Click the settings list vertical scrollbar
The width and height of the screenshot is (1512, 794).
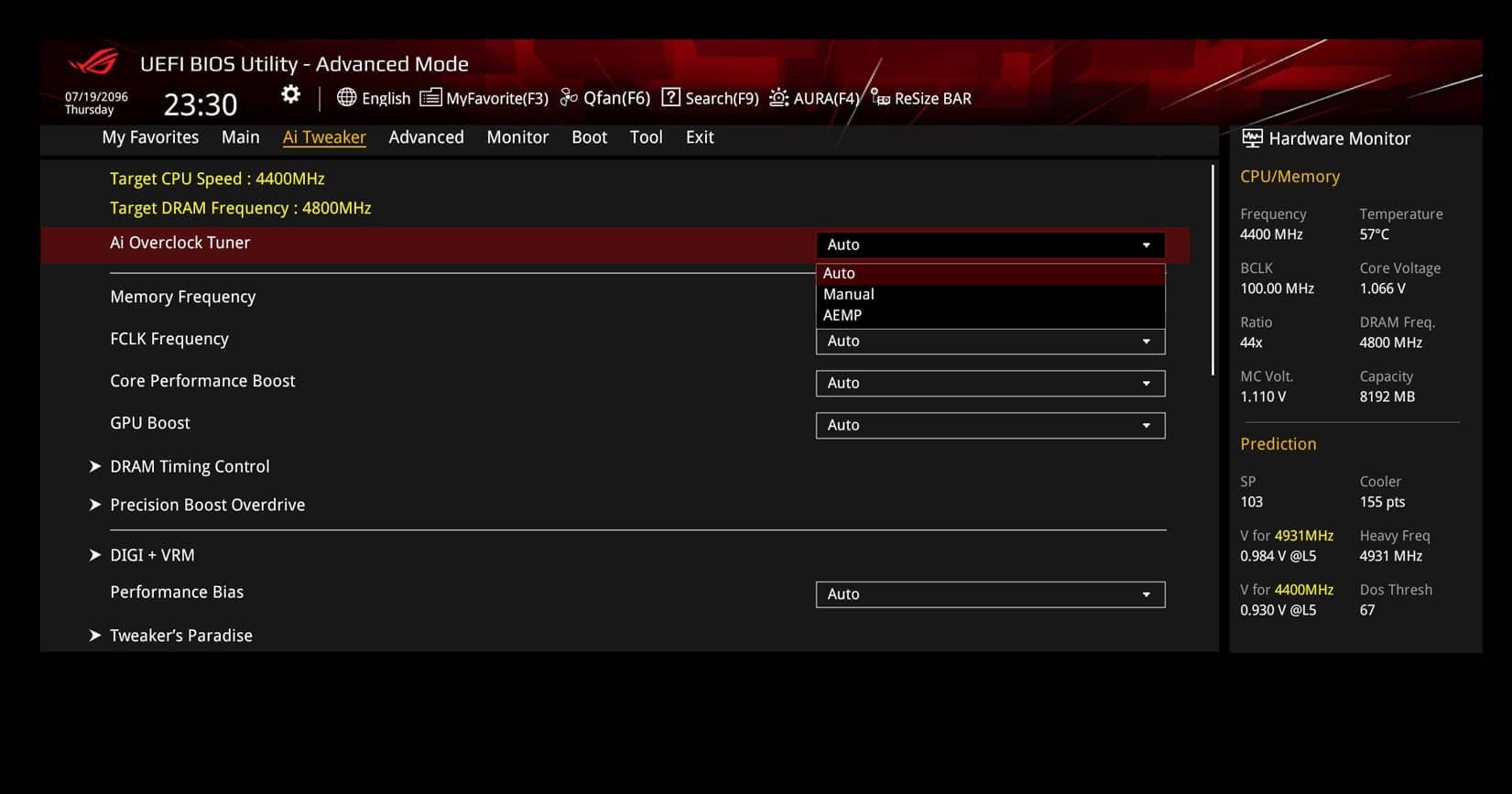[1213, 270]
